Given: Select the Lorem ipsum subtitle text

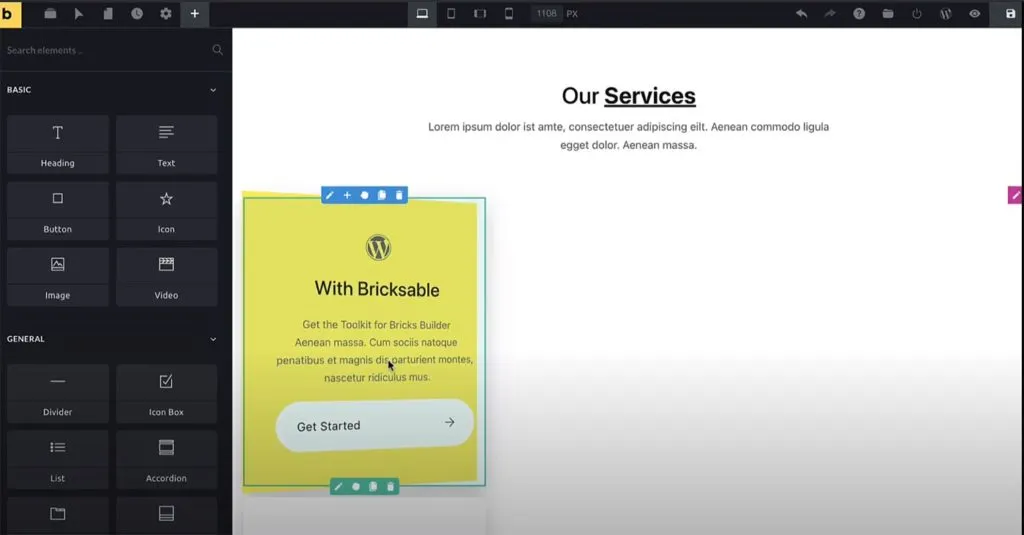Looking at the screenshot, I should 628,136.
